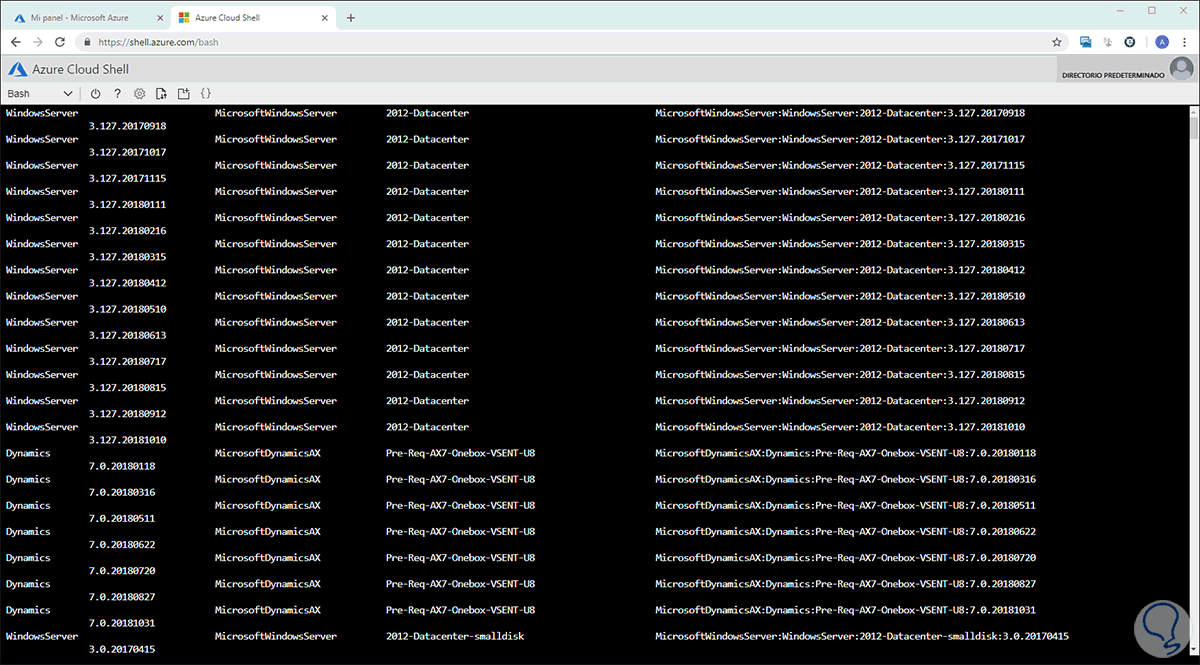1200x665 pixels.
Task: Click URN ending 2012-Datacenter:3.127.20180510
Action: pos(839,296)
